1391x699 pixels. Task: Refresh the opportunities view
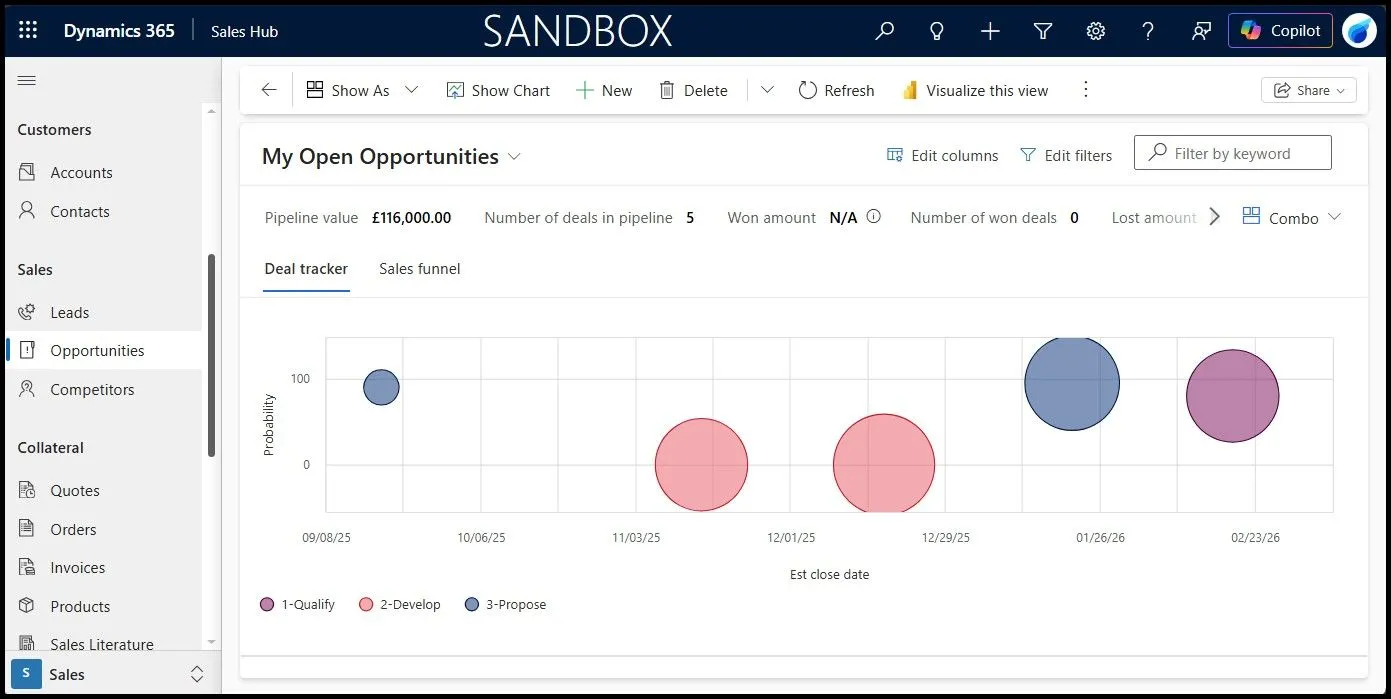coord(836,90)
